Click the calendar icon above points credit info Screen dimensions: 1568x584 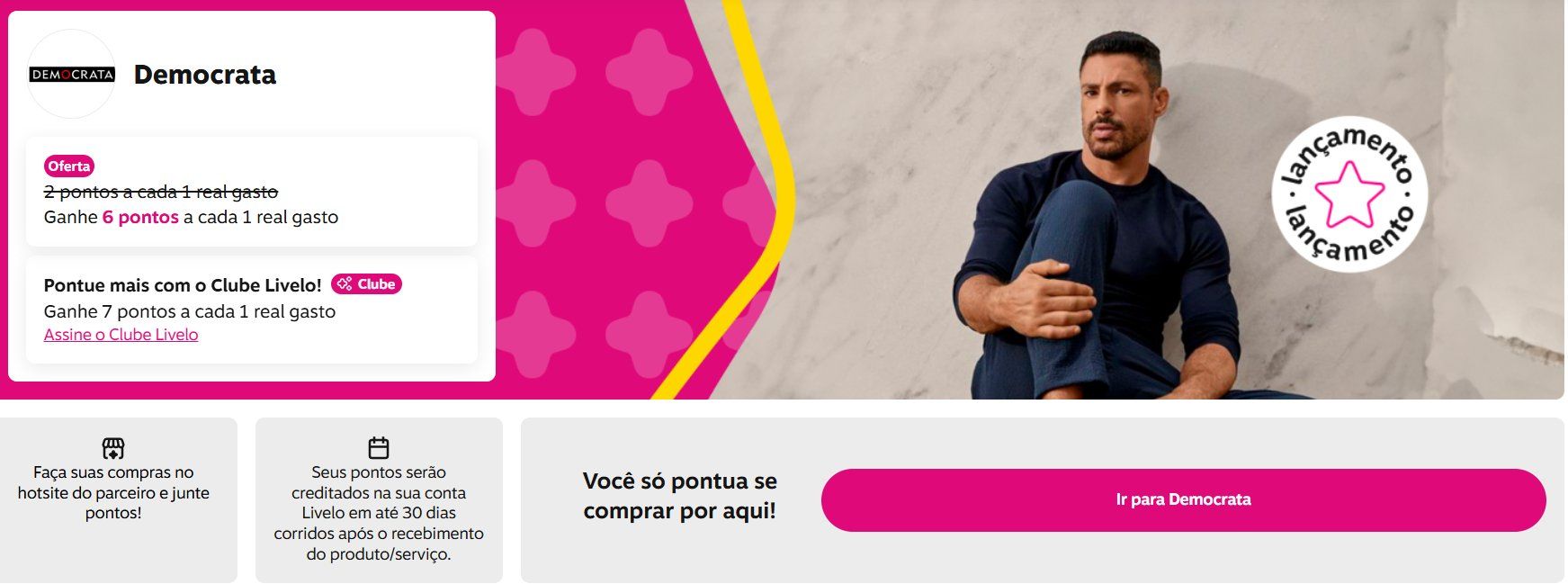[379, 447]
